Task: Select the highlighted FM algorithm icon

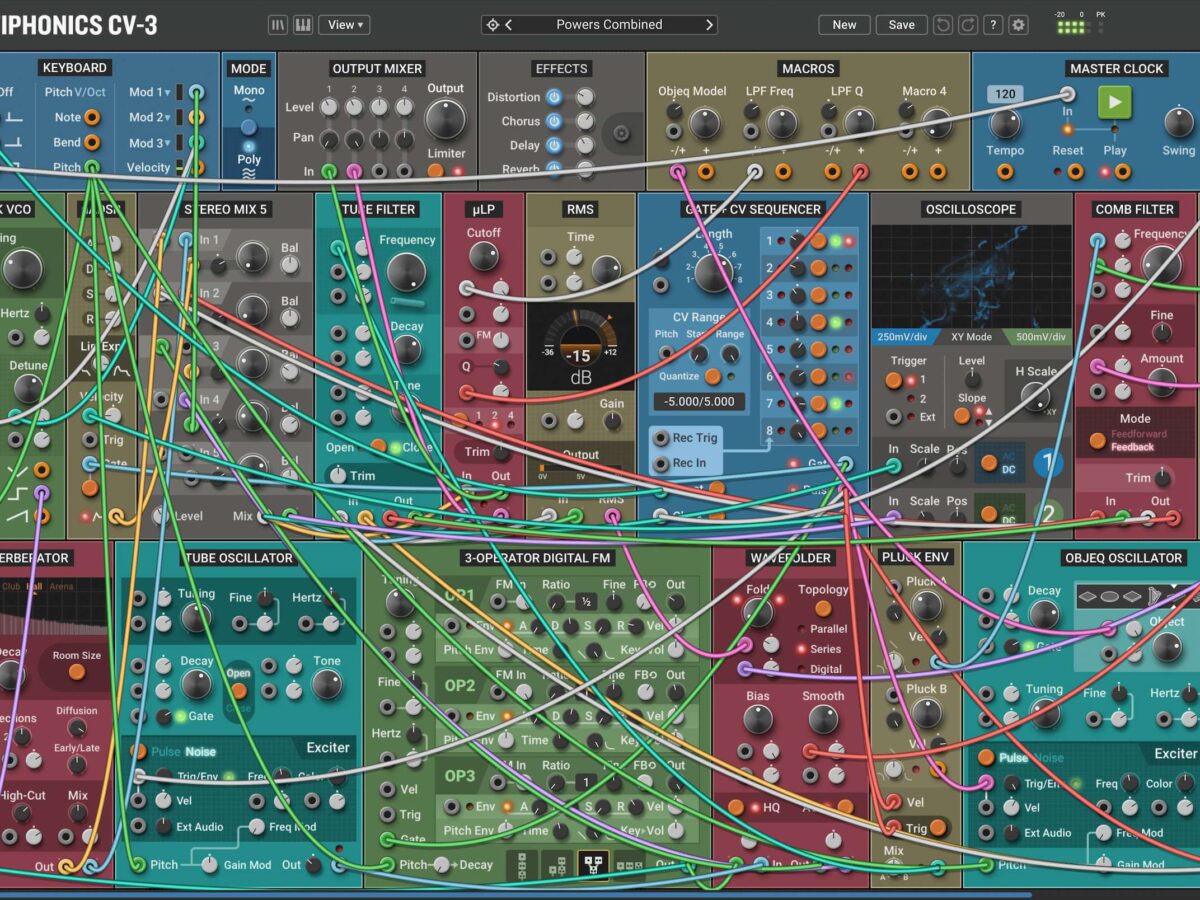Action: coord(592,862)
